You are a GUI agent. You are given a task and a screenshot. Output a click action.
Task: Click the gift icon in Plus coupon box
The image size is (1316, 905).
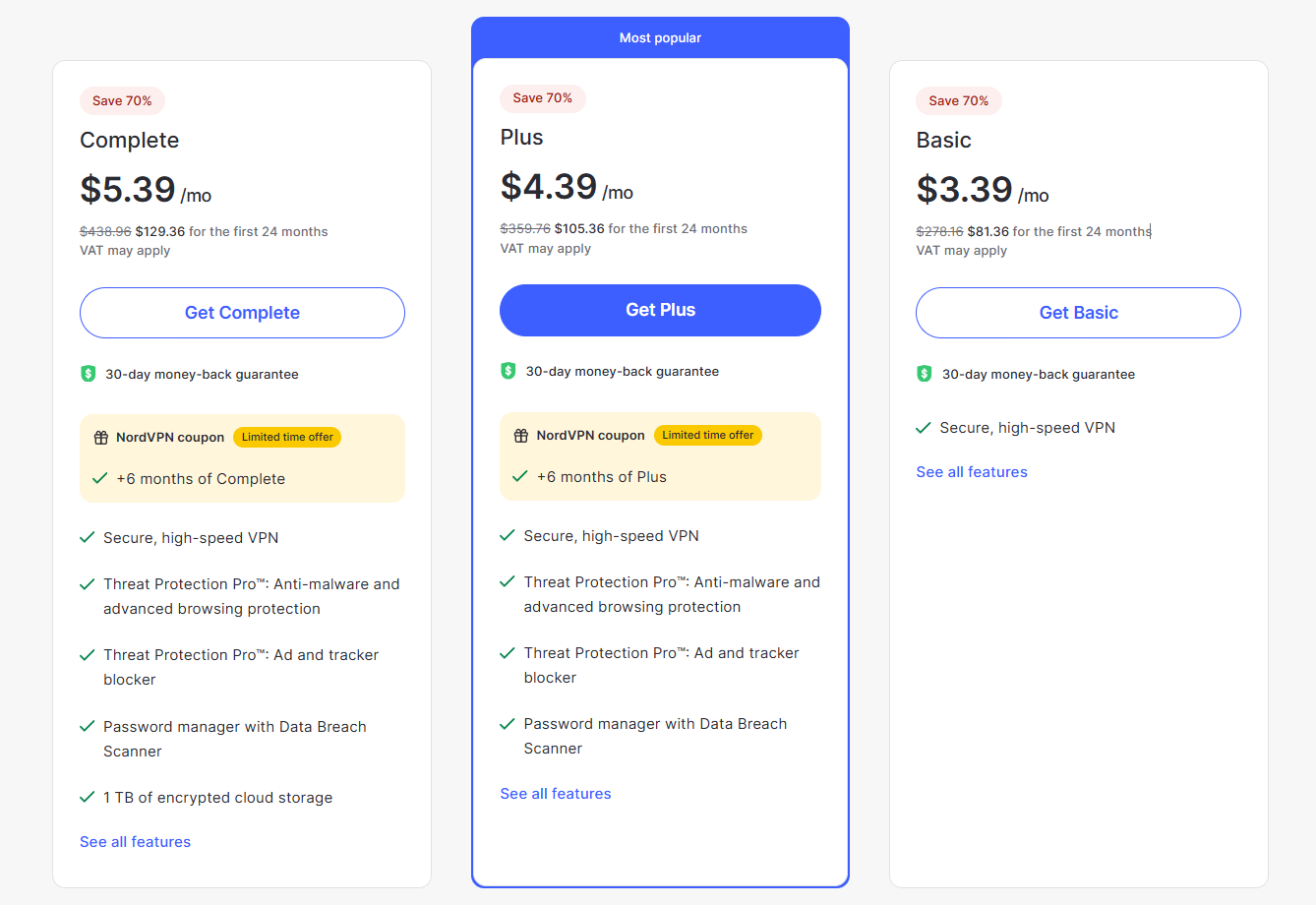(x=521, y=436)
